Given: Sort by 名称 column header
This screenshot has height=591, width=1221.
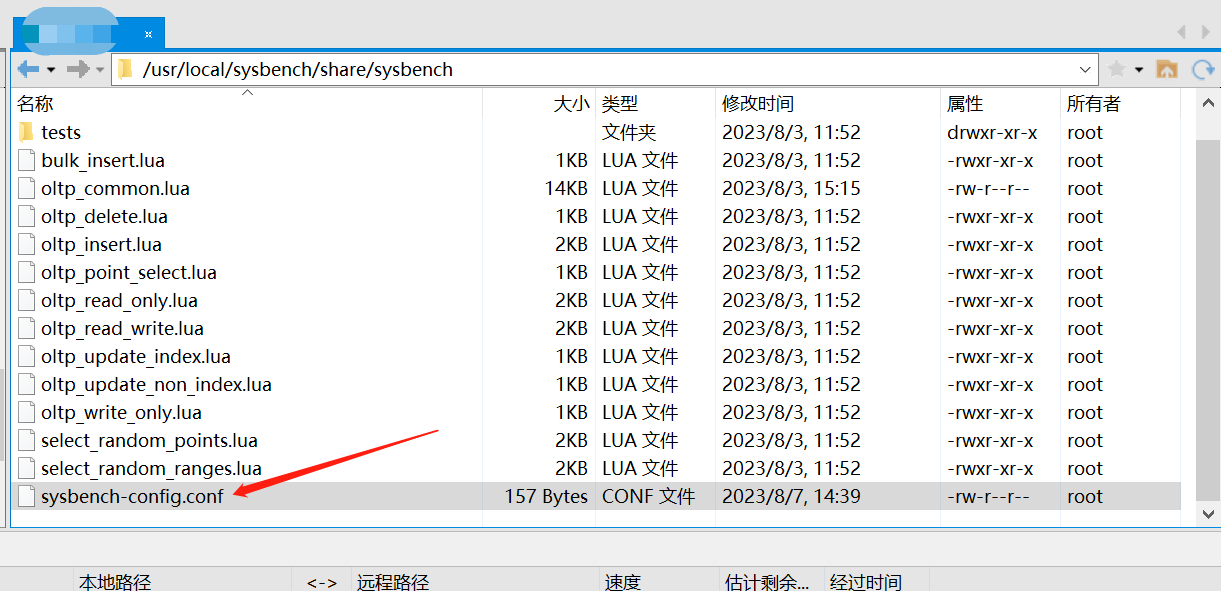Looking at the screenshot, I should tap(36, 103).
